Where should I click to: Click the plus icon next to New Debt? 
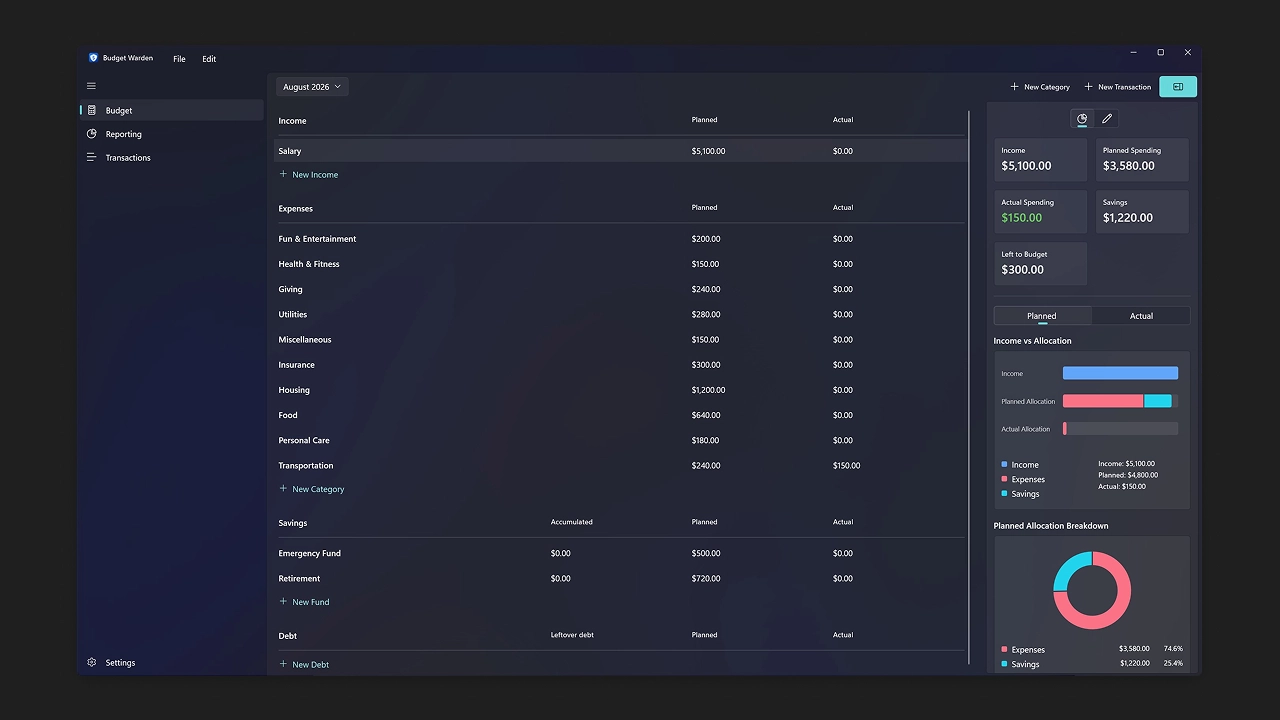pos(283,664)
